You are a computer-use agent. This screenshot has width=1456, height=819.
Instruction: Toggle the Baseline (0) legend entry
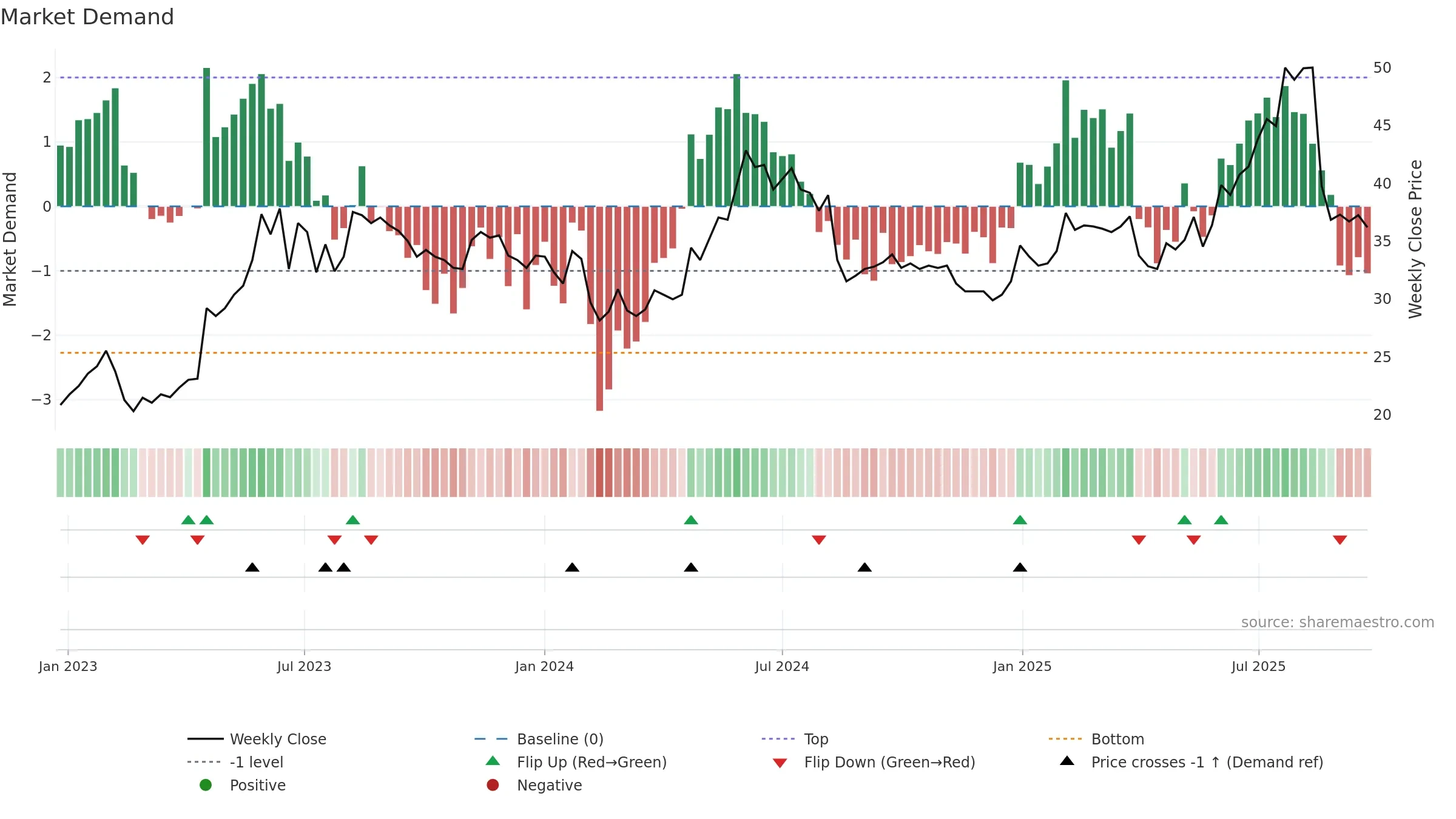539,739
